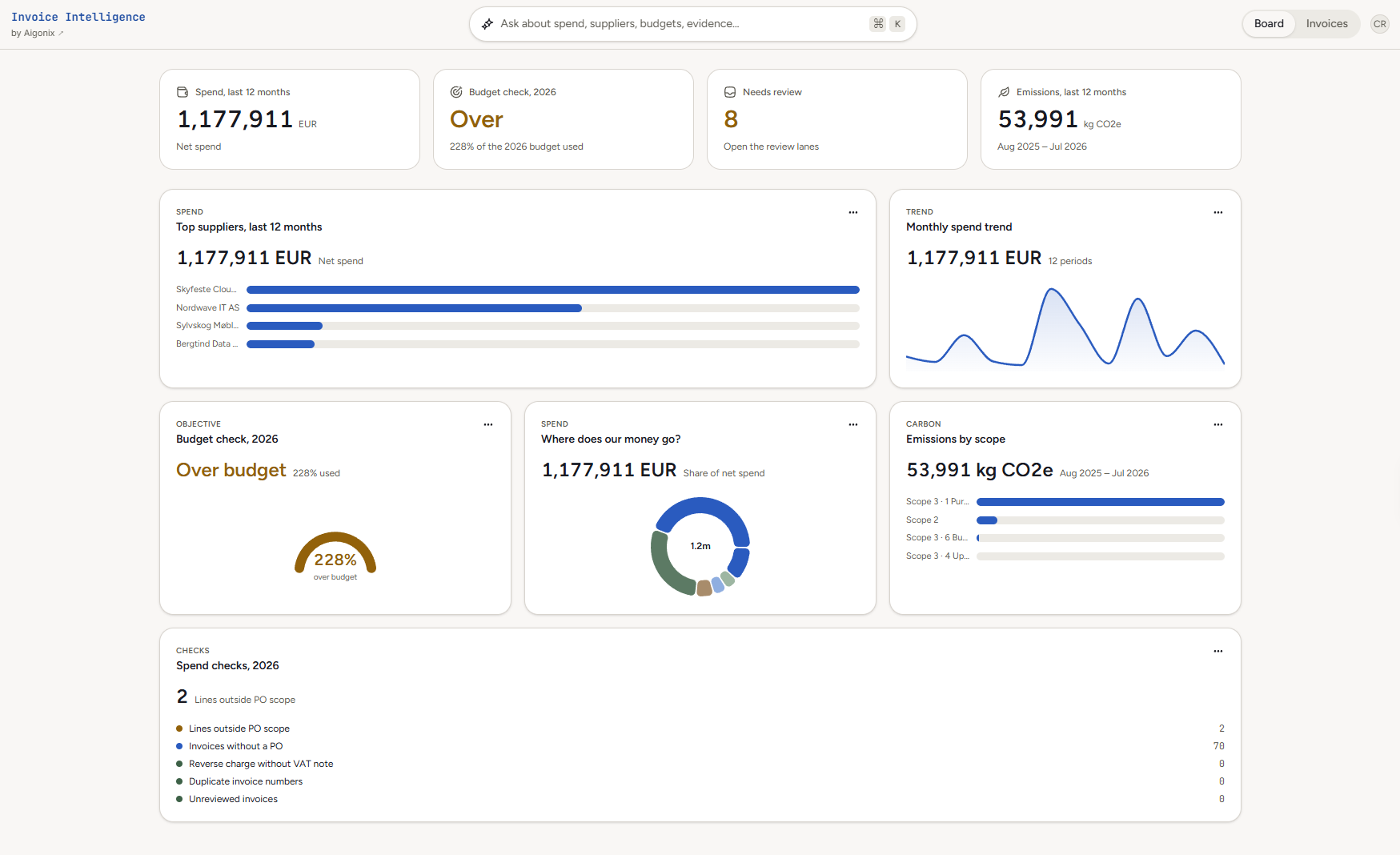Click the 1,177,911 EUR net spend card value
The width and height of the screenshot is (1400, 855).
247,119
